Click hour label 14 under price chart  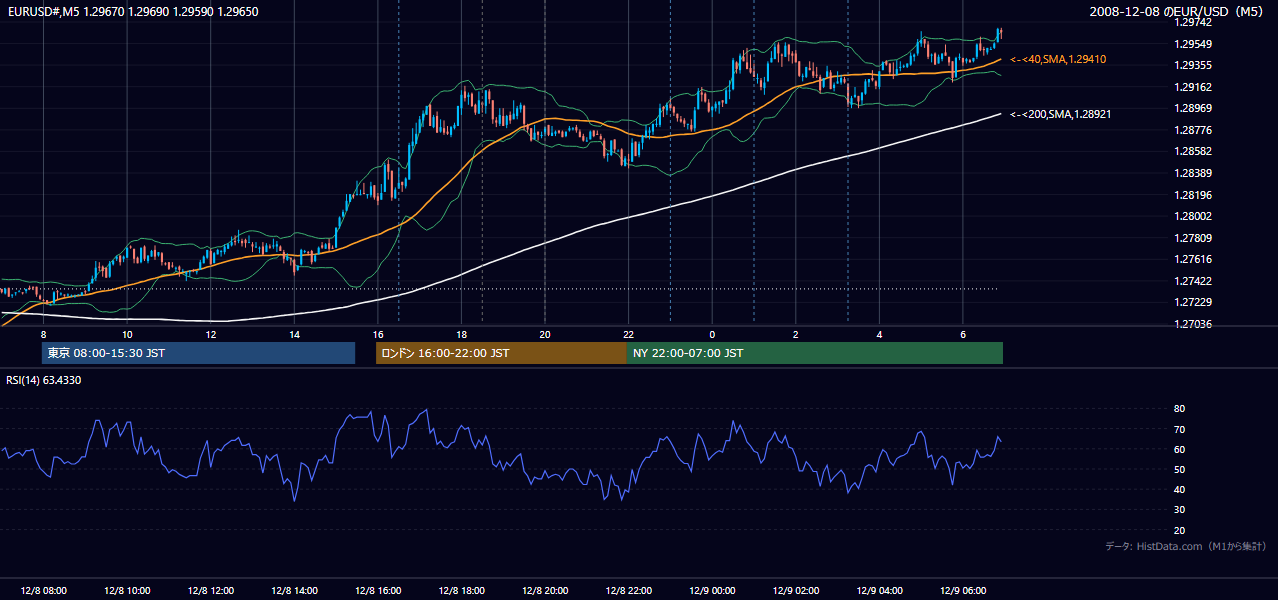[294, 334]
